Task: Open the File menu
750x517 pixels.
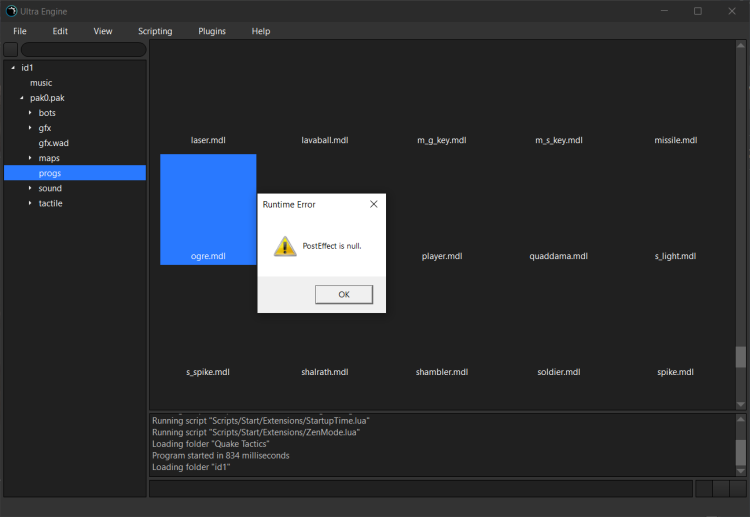Action: pos(20,31)
